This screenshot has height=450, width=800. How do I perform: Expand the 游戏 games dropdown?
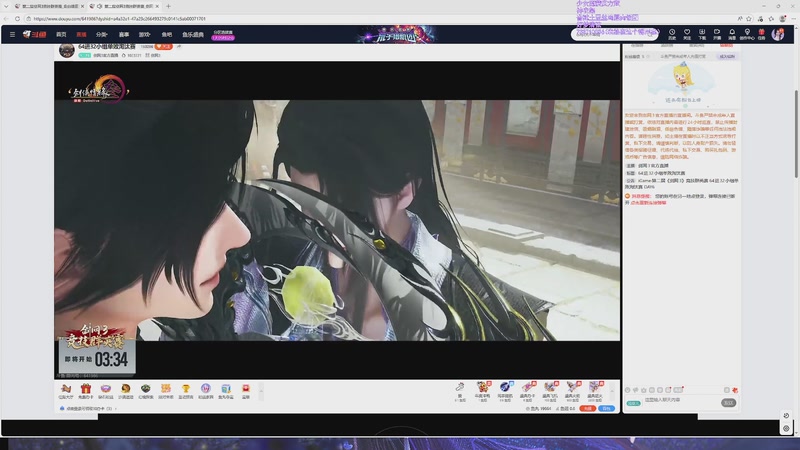[x=145, y=35]
